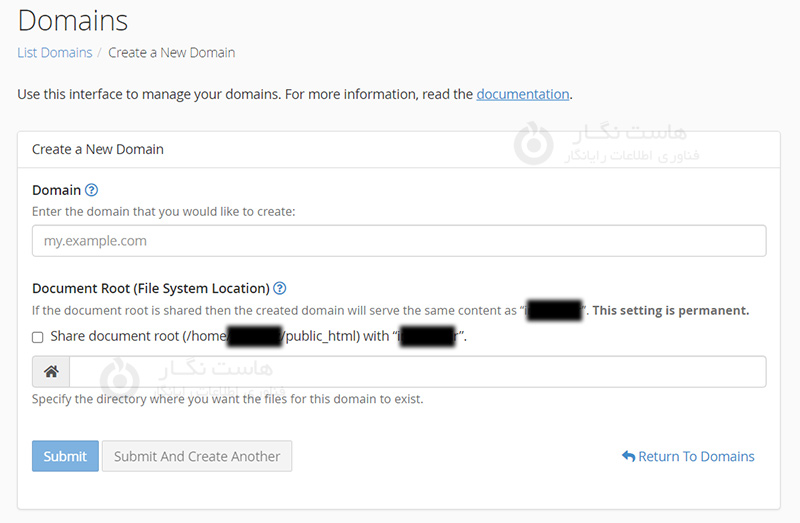The image size is (800, 523).
Task: Select Create a New Domain breadcrumb item
Action: point(171,52)
